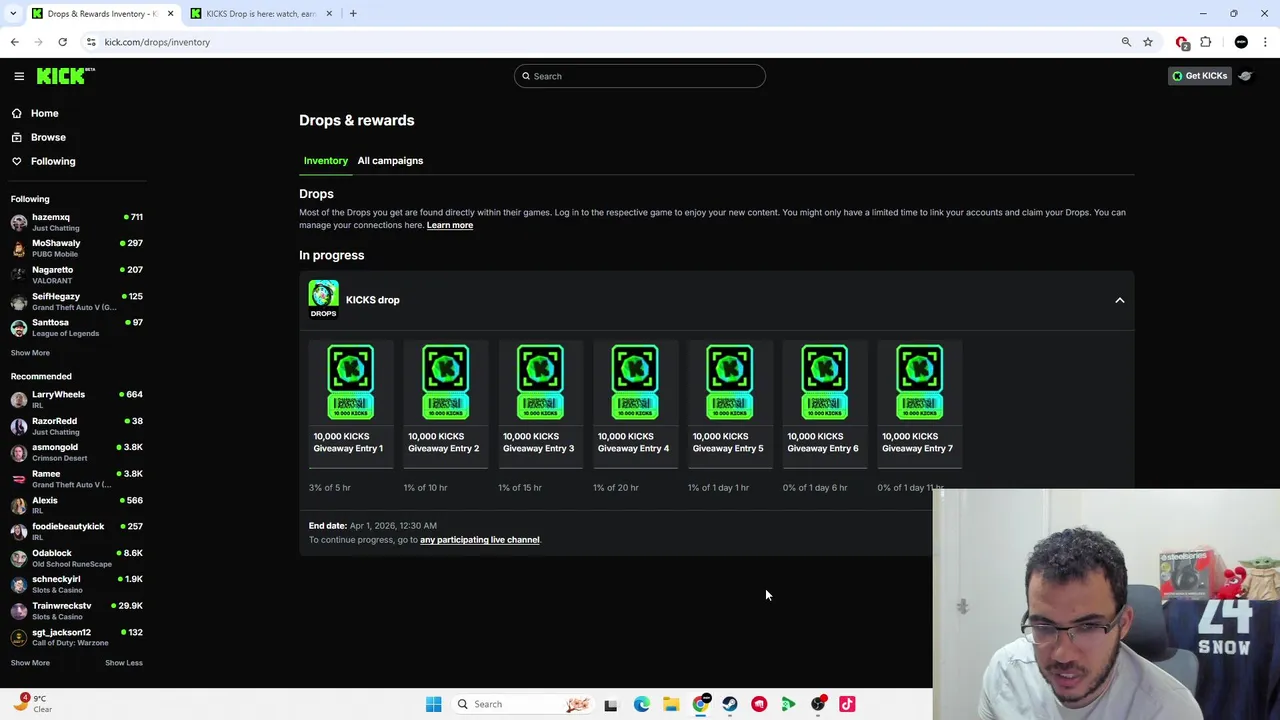Click browser back arrow

pos(14,42)
